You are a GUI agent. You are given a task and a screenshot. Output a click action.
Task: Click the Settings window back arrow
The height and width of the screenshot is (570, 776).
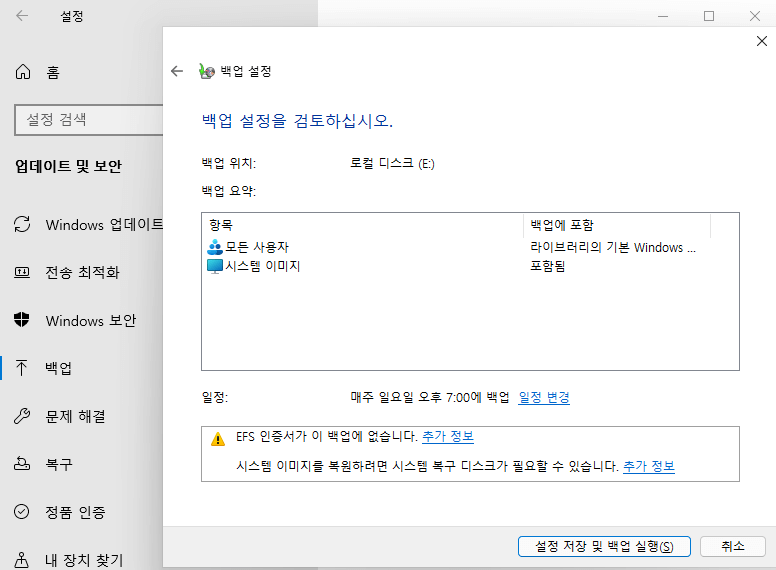(22, 16)
